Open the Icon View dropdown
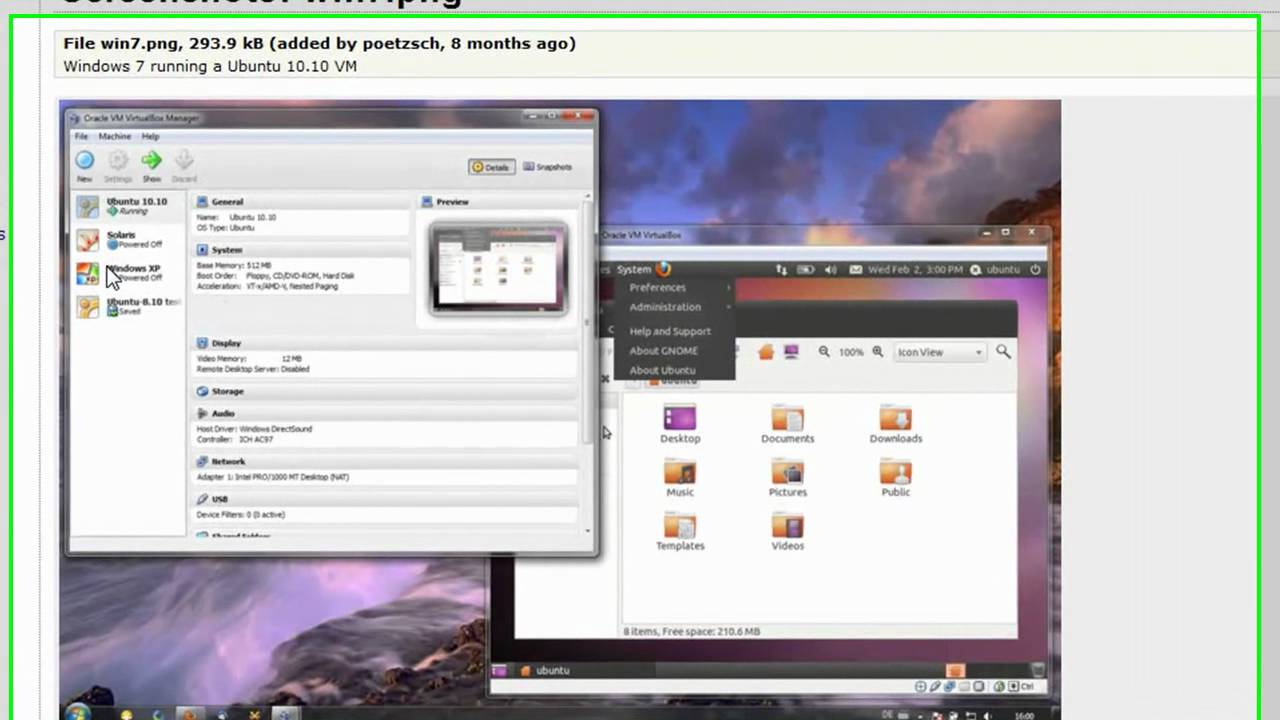 click(939, 352)
